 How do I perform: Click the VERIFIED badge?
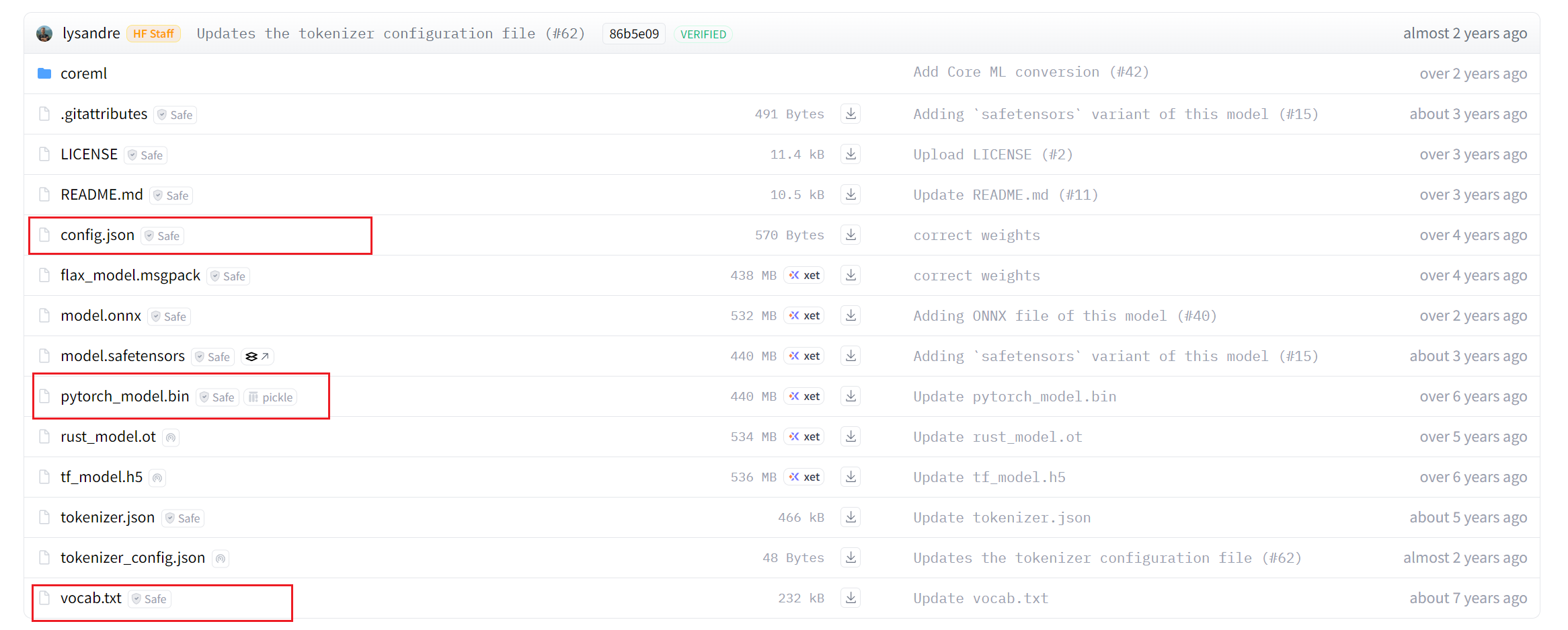(703, 34)
